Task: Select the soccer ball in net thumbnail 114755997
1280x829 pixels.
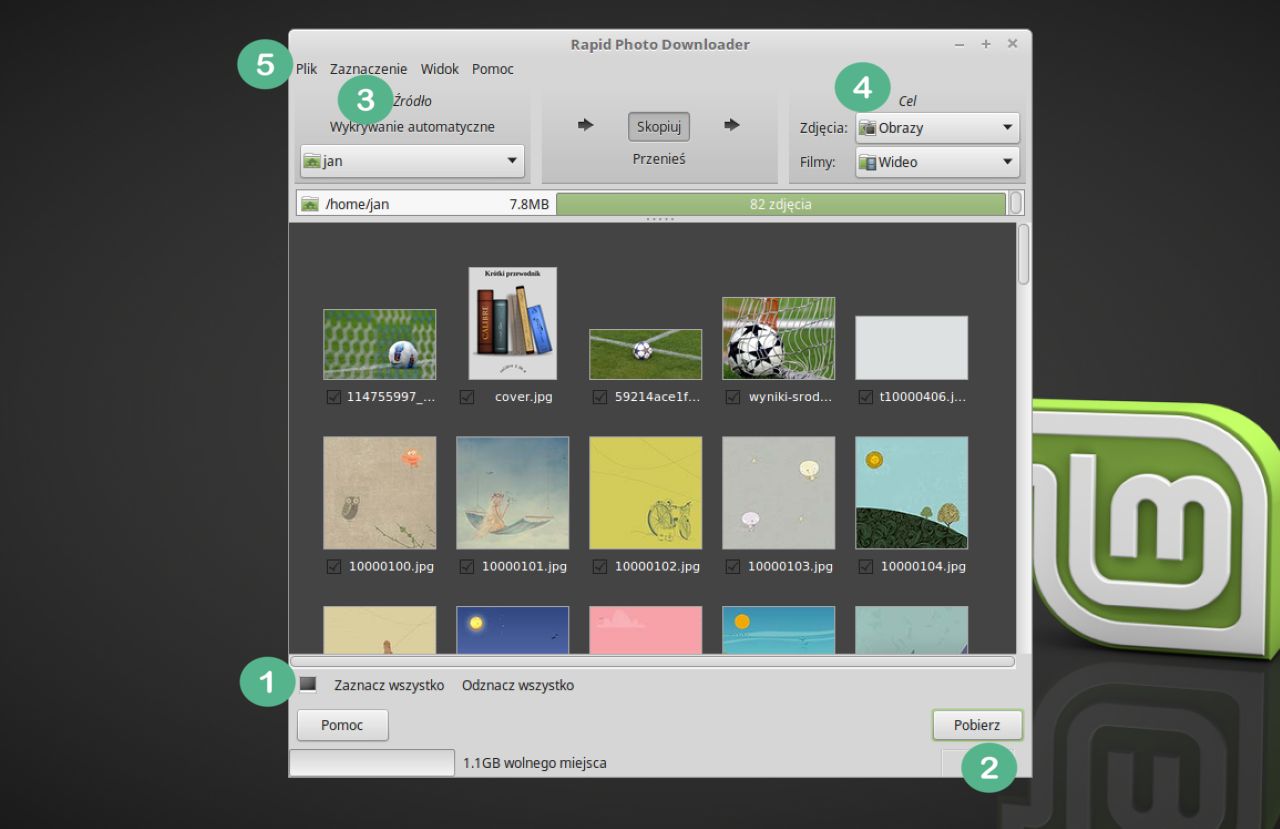Action: click(380, 344)
